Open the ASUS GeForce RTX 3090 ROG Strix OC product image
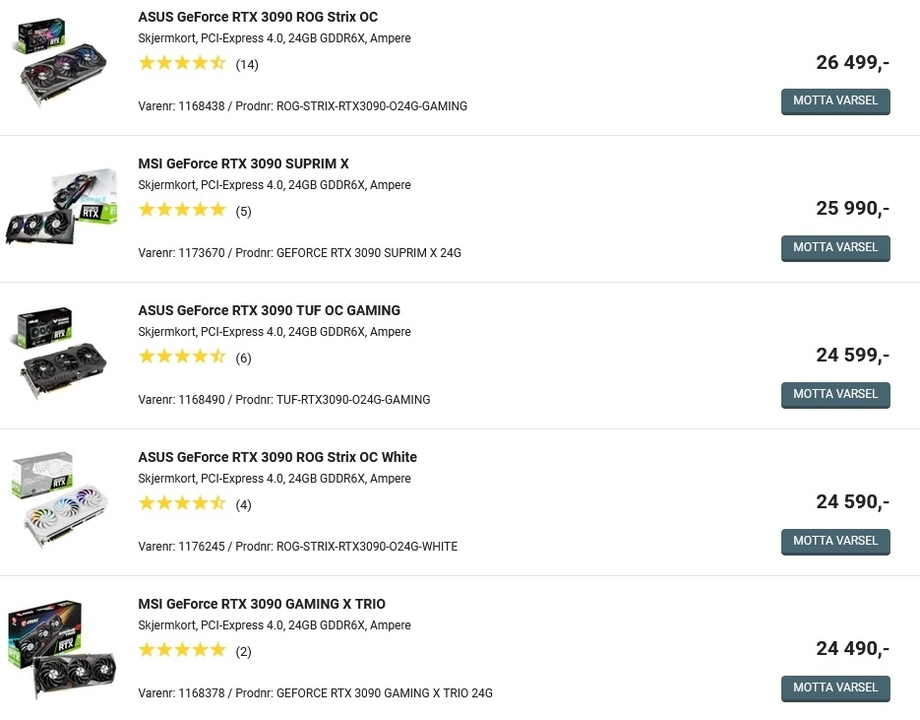Image resolution: width=920 pixels, height=720 pixels. coord(60,62)
